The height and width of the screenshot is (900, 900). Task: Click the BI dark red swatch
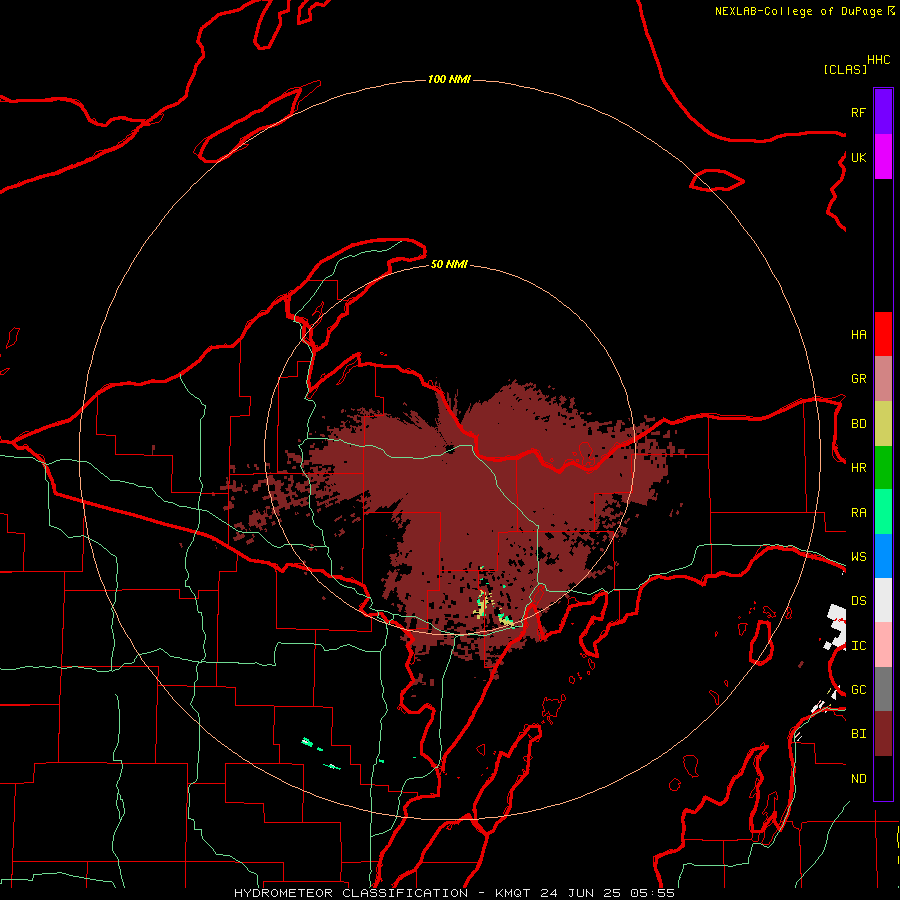coord(883,734)
